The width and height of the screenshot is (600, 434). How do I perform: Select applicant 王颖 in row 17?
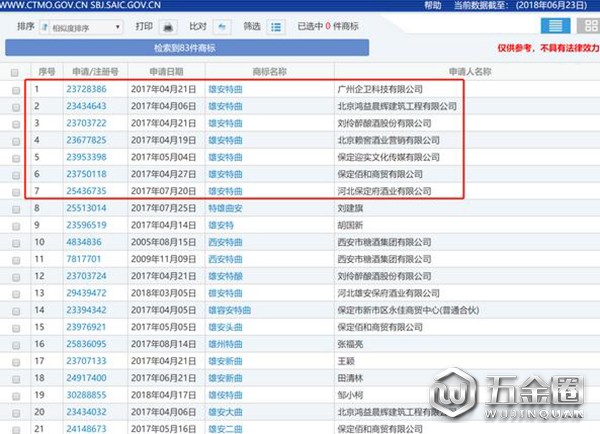(x=346, y=361)
